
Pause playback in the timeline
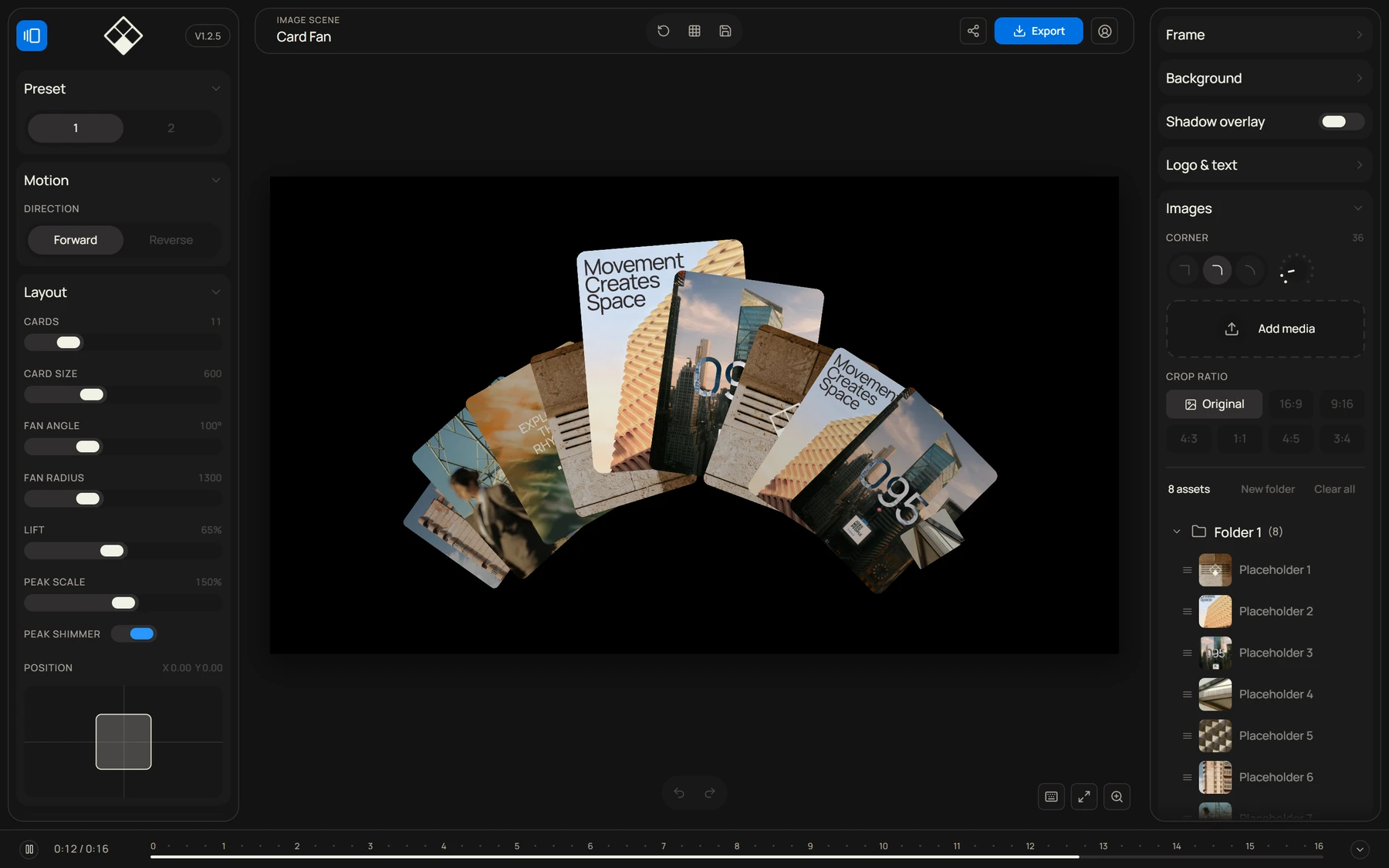coord(29,849)
